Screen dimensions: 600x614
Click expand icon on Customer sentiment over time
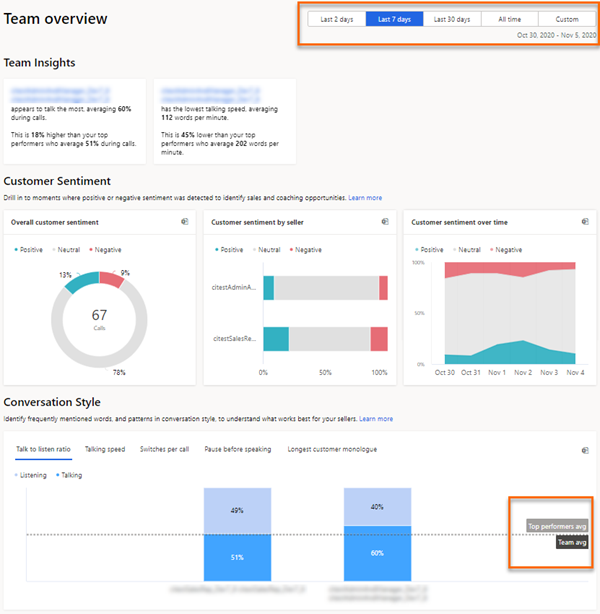(x=585, y=222)
